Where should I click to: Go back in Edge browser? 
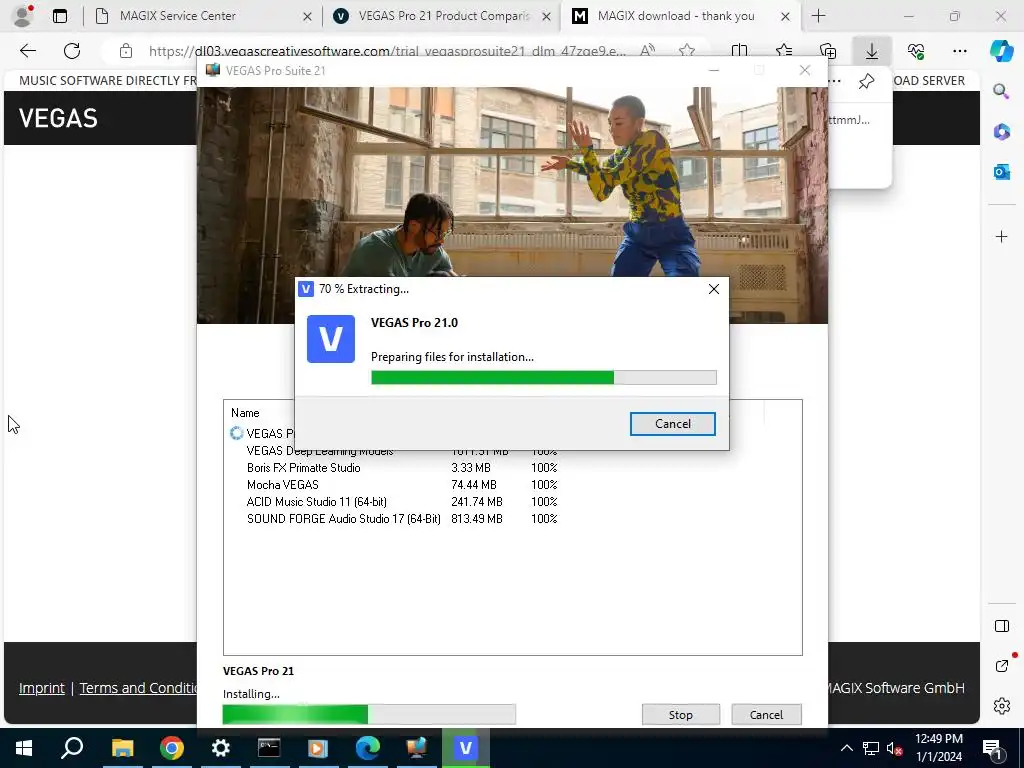(27, 51)
